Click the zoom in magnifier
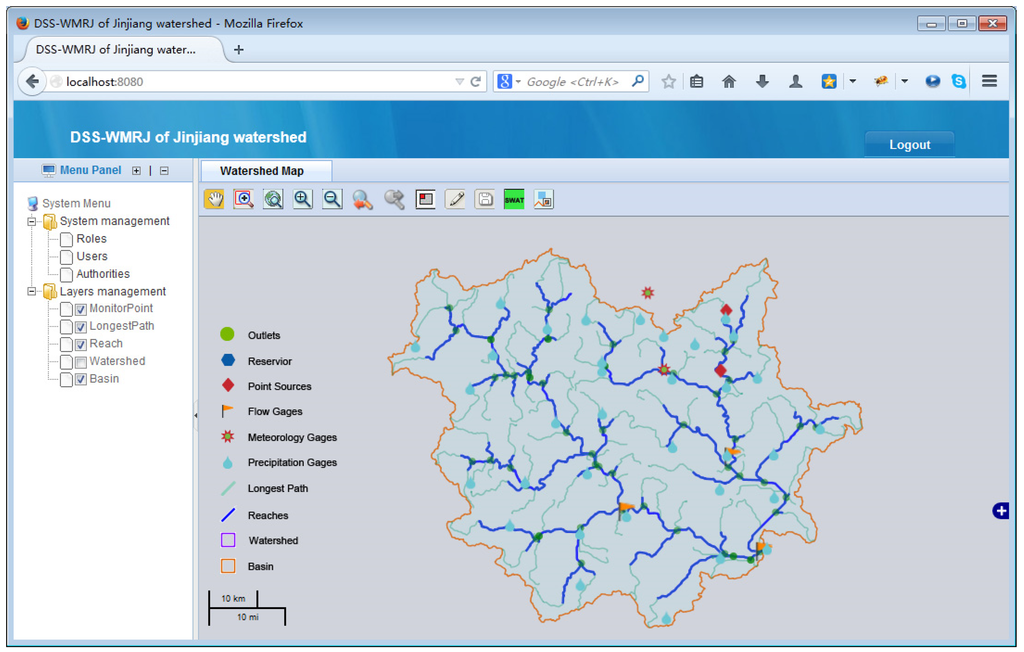The image size is (1024, 652). (303, 199)
